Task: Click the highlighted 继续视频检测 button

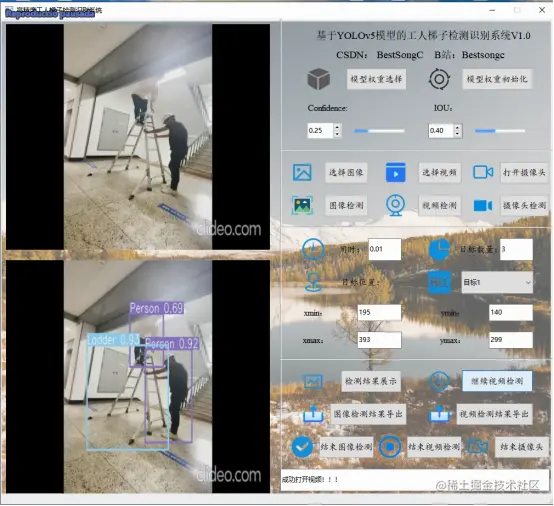Action: 497,381
